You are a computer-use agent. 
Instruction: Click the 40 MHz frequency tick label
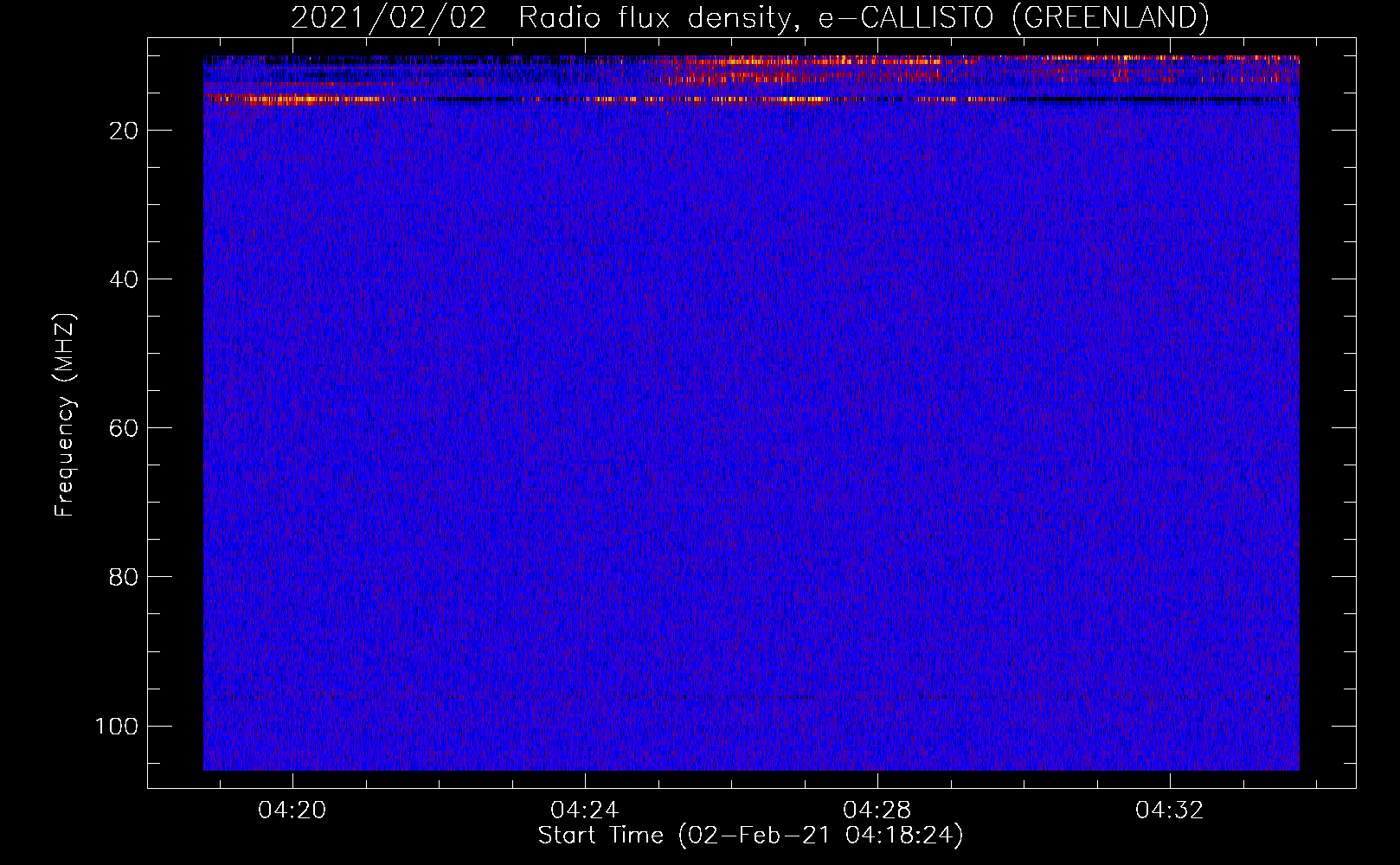tap(124, 279)
